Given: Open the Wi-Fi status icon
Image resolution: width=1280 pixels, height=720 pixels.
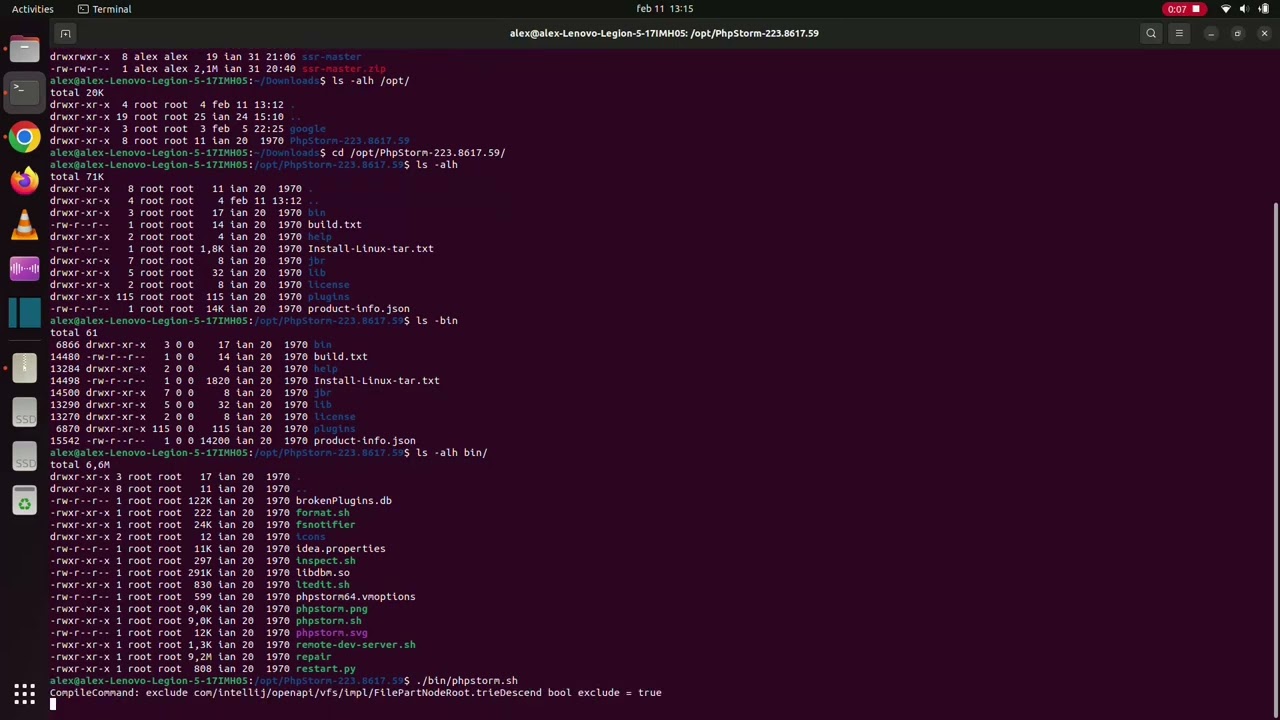Looking at the screenshot, I should pyautogui.click(x=1226, y=9).
